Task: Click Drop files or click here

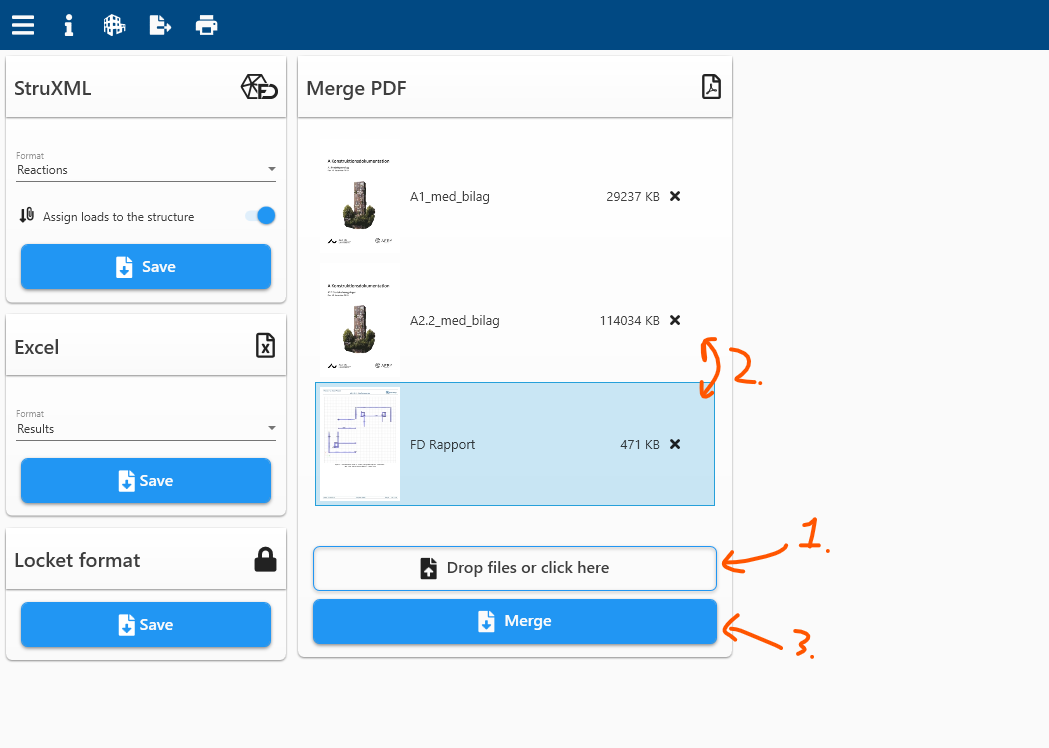Action: point(515,568)
